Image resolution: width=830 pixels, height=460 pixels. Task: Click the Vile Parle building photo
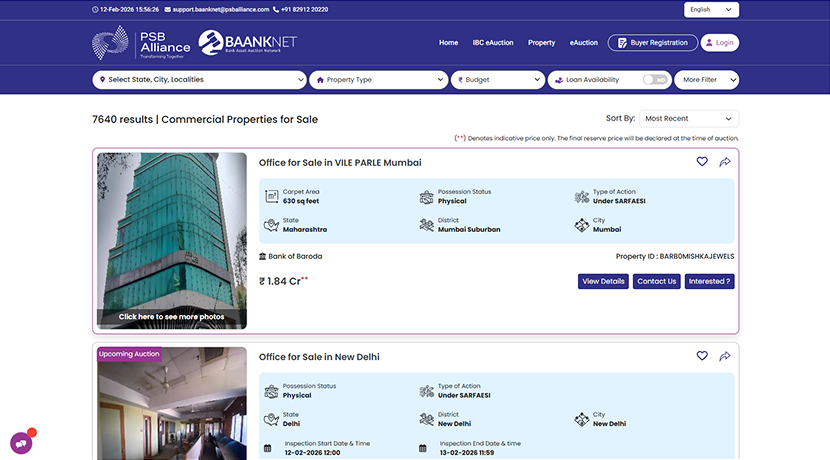tap(172, 235)
